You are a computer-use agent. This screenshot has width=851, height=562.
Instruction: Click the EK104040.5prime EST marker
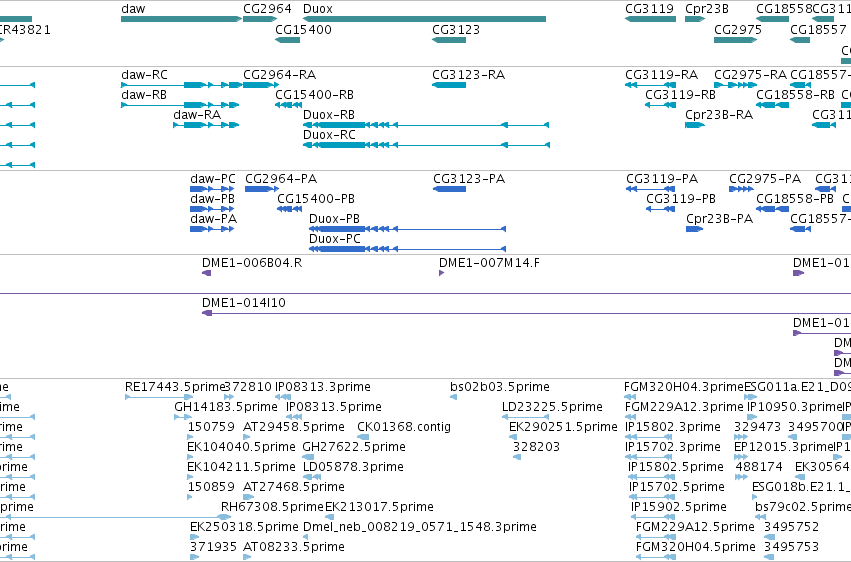(x=190, y=458)
